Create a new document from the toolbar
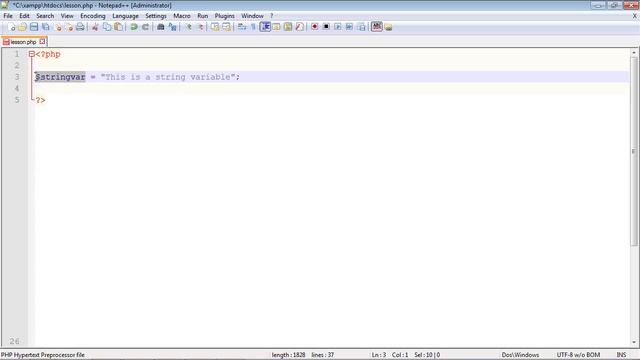This screenshot has width=640, height=360. (11, 27)
